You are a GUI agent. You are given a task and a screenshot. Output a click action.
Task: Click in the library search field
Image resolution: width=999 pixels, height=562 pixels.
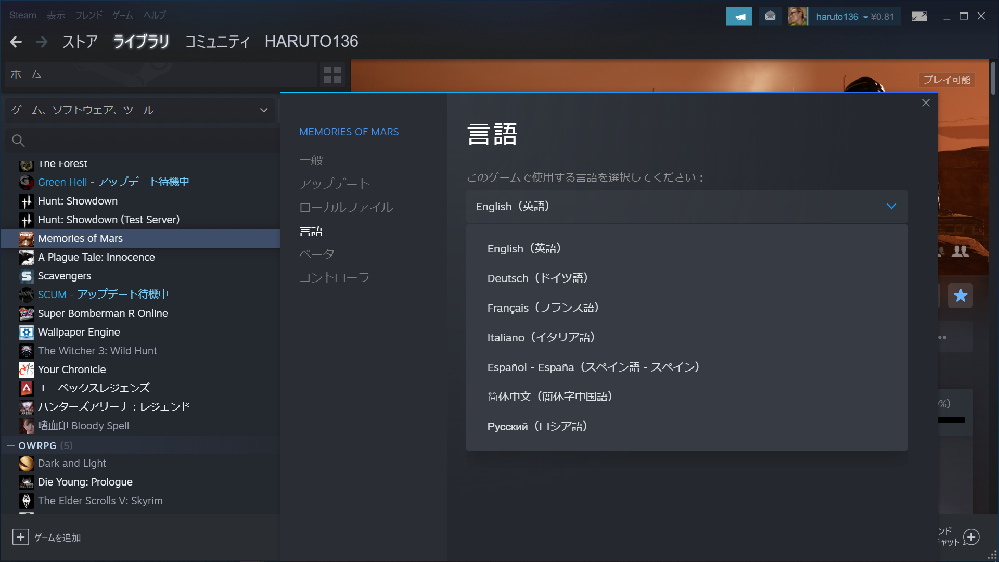pos(141,140)
